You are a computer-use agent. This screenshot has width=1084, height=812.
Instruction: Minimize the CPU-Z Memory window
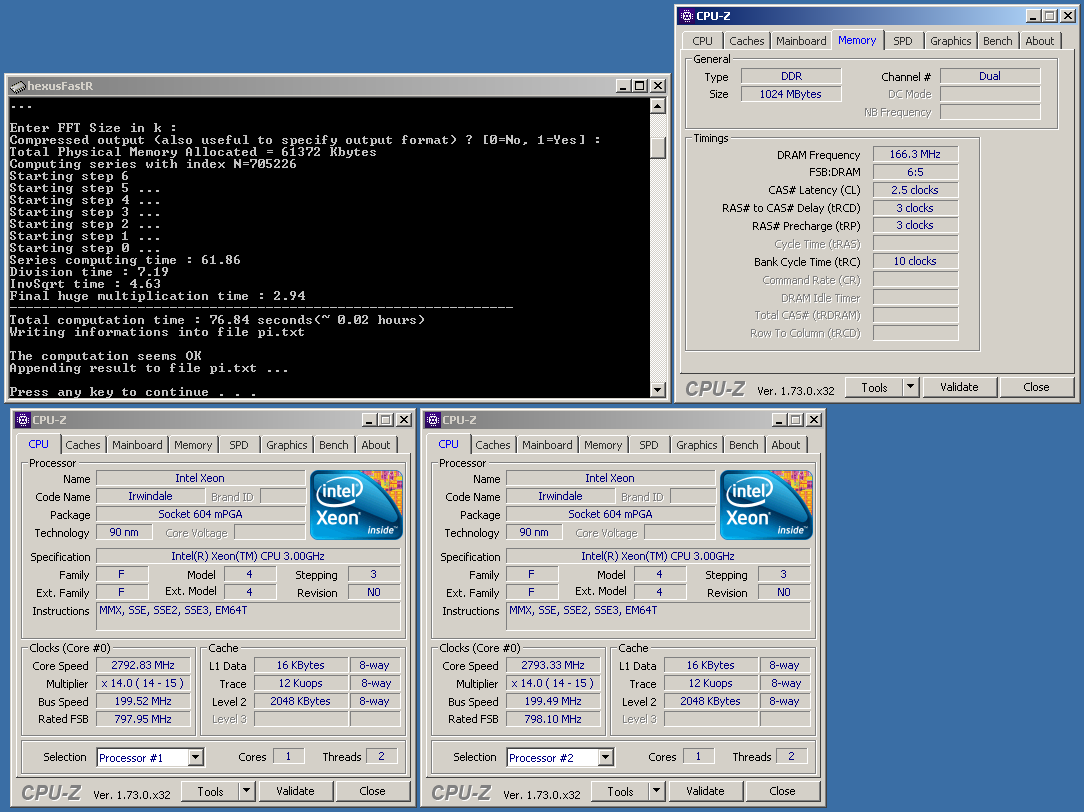point(1034,16)
